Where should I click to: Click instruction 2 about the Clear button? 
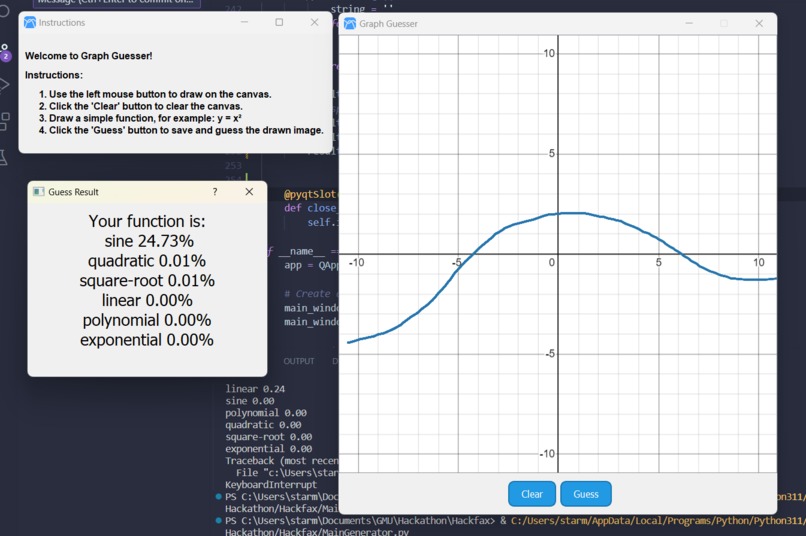tap(141, 106)
